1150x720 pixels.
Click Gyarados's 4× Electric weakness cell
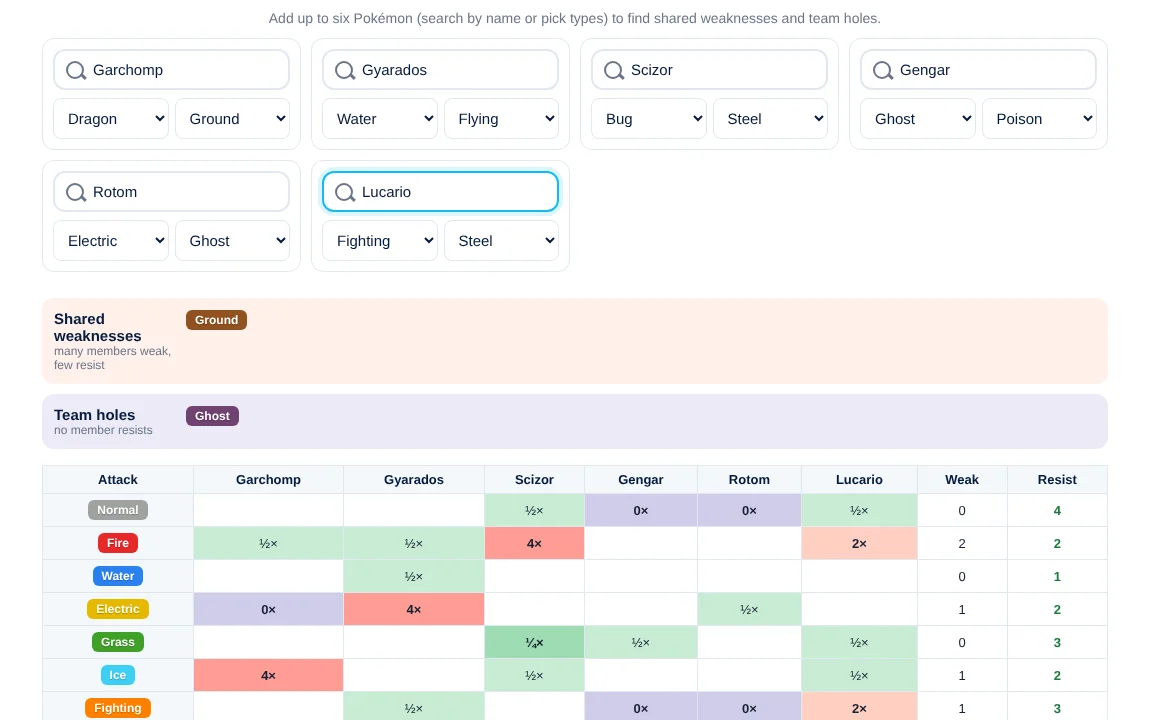414,609
